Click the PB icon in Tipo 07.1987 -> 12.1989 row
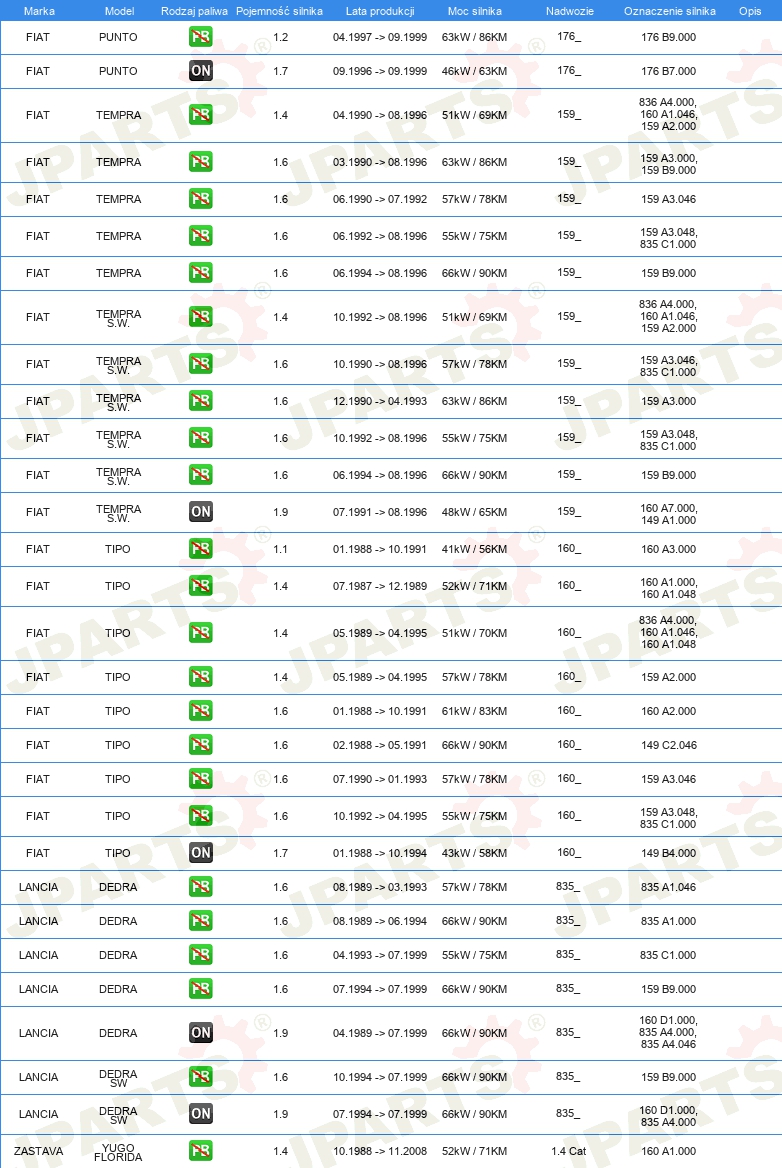This screenshot has height=1168, width=782. 200,586
